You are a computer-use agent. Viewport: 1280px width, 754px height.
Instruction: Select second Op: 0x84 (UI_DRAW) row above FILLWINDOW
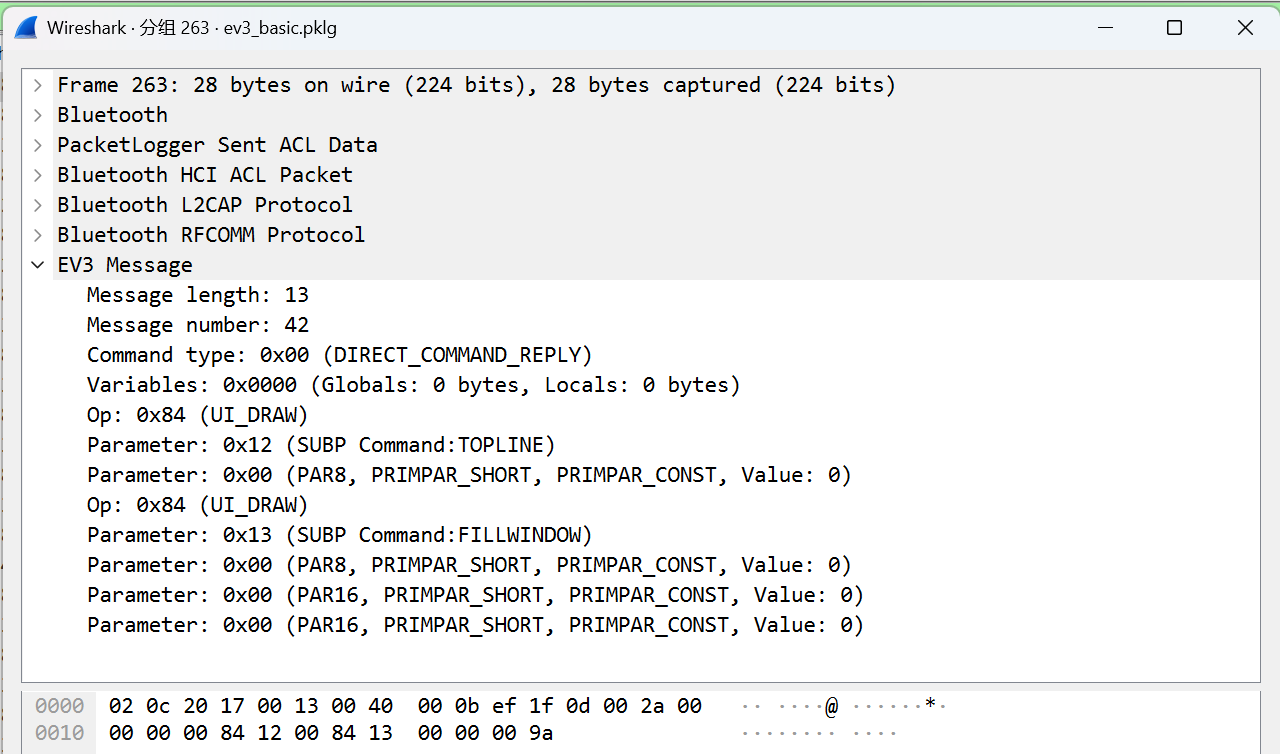click(x=198, y=505)
